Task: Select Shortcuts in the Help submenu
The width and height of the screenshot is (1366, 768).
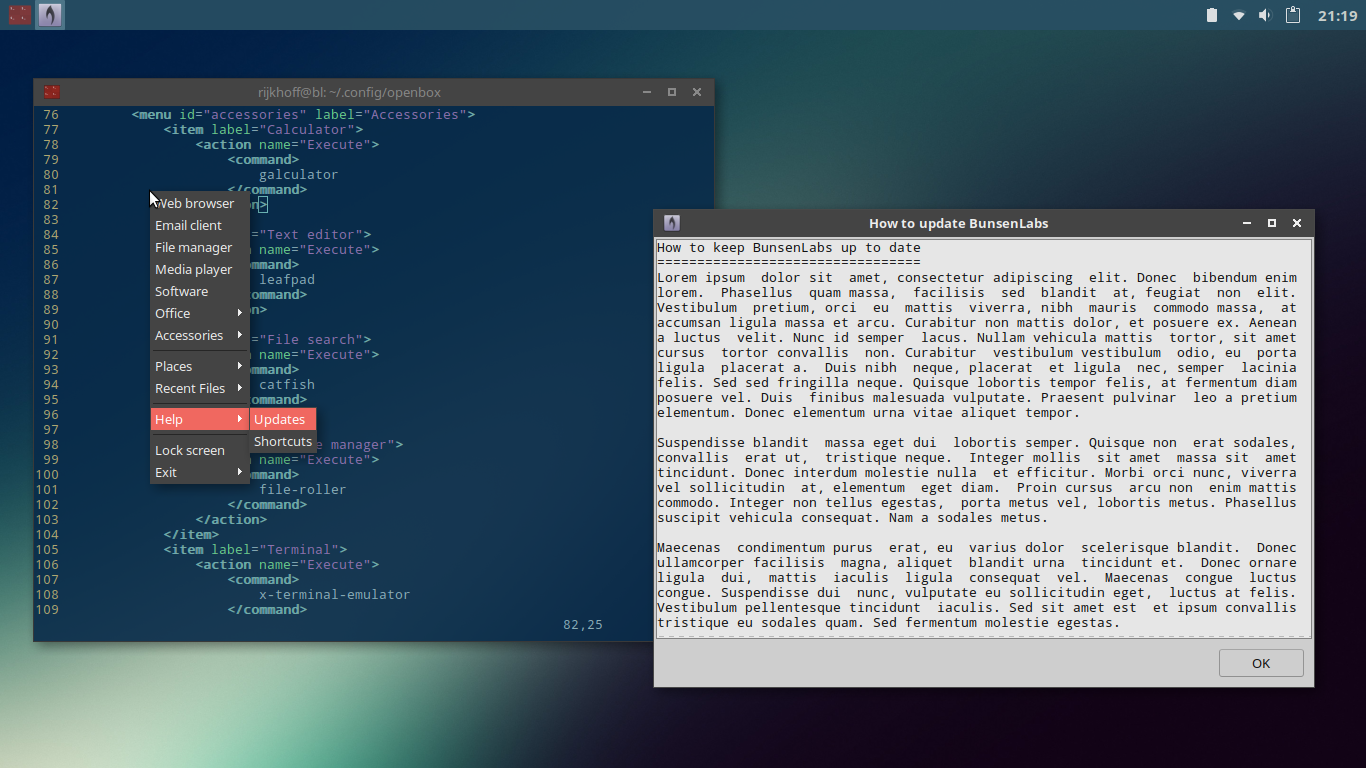Action: click(283, 441)
